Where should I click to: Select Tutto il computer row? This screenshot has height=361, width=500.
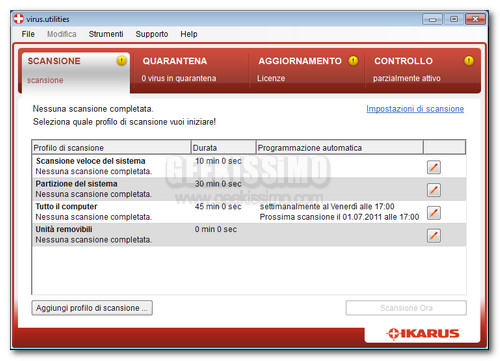tap(249, 212)
